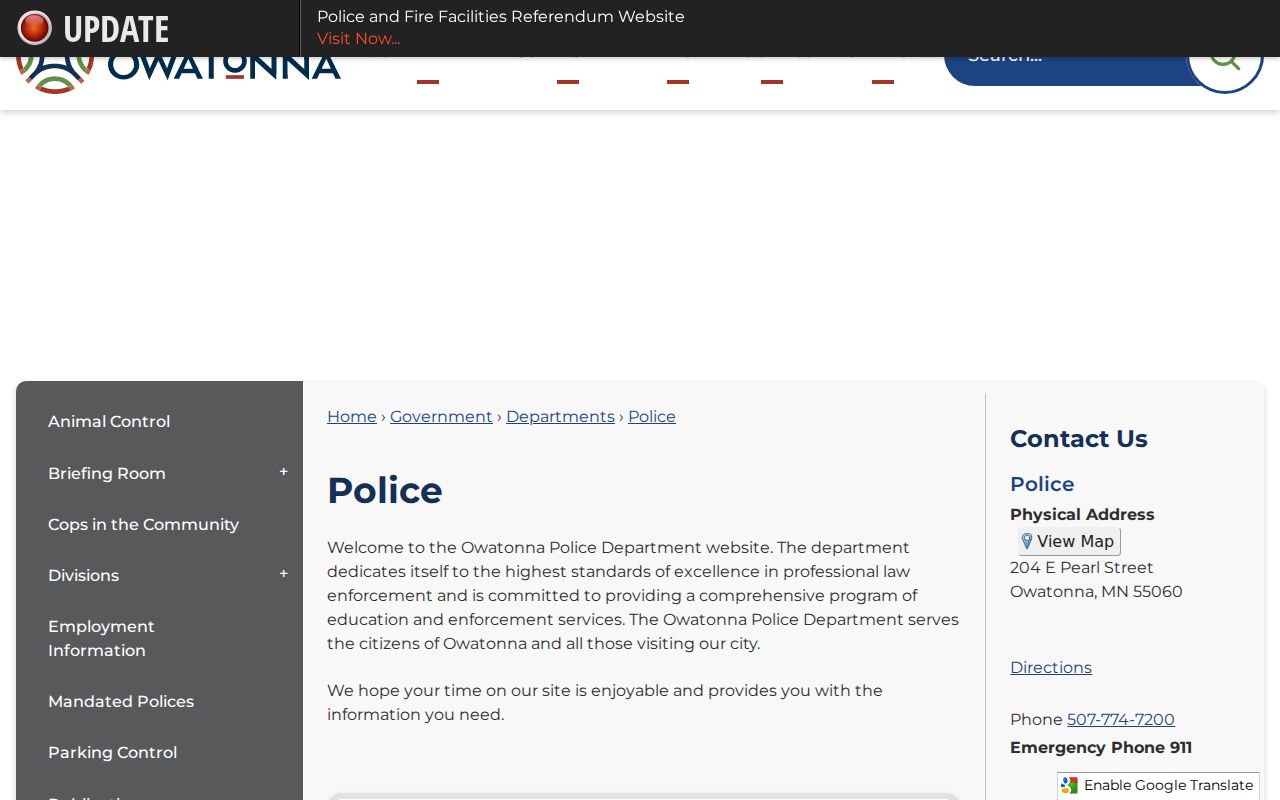The image size is (1280, 800).
Task: Click the Emergency Phone 911 text
Action: coord(1101,748)
